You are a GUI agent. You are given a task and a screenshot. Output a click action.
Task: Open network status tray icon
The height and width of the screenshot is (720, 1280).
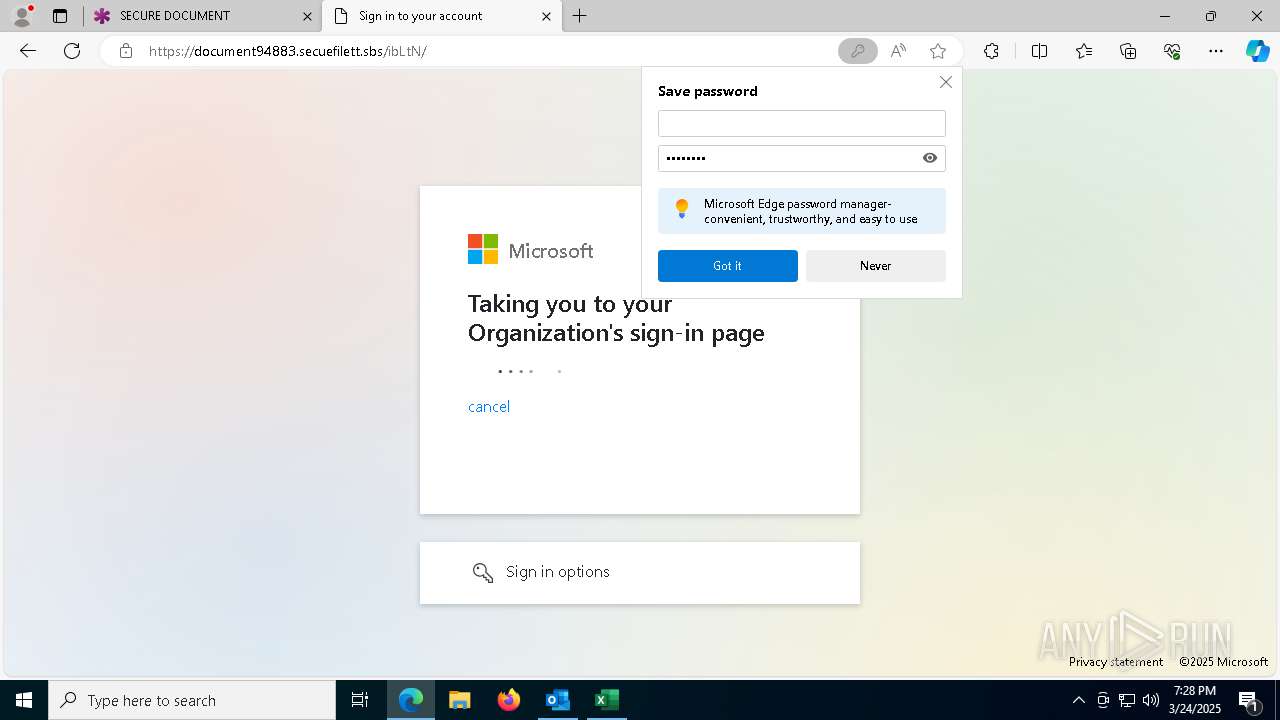(1127, 700)
